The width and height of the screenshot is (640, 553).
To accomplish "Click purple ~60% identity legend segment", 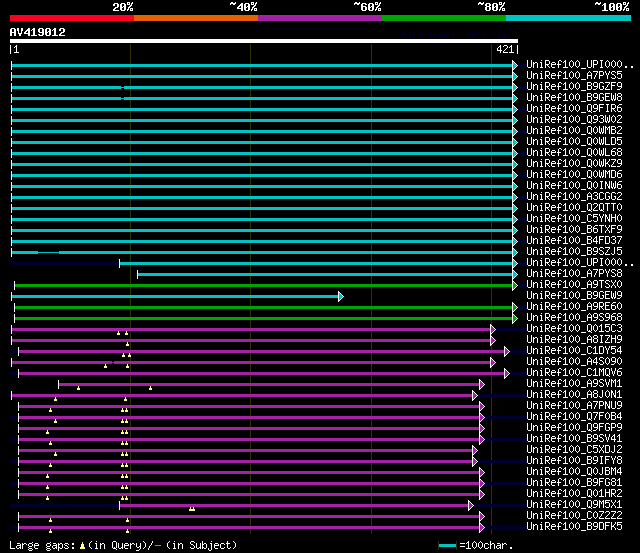I will (x=320, y=18).
